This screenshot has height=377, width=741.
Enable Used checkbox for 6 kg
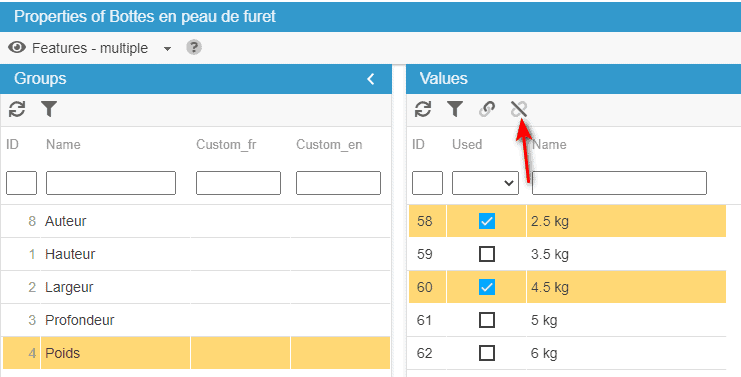coord(487,353)
